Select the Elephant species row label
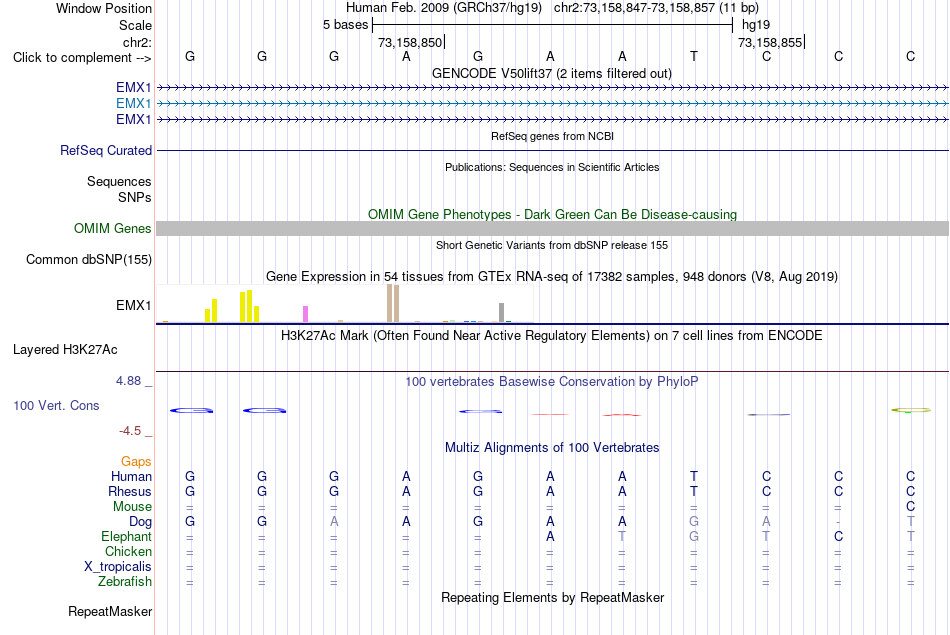950x635 pixels. coord(126,536)
